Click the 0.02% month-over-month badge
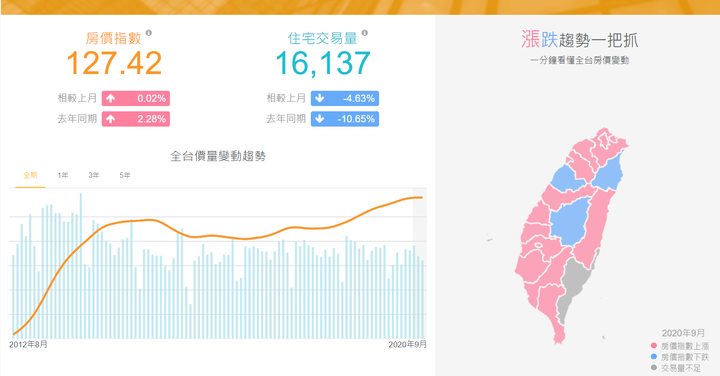 pos(136,99)
